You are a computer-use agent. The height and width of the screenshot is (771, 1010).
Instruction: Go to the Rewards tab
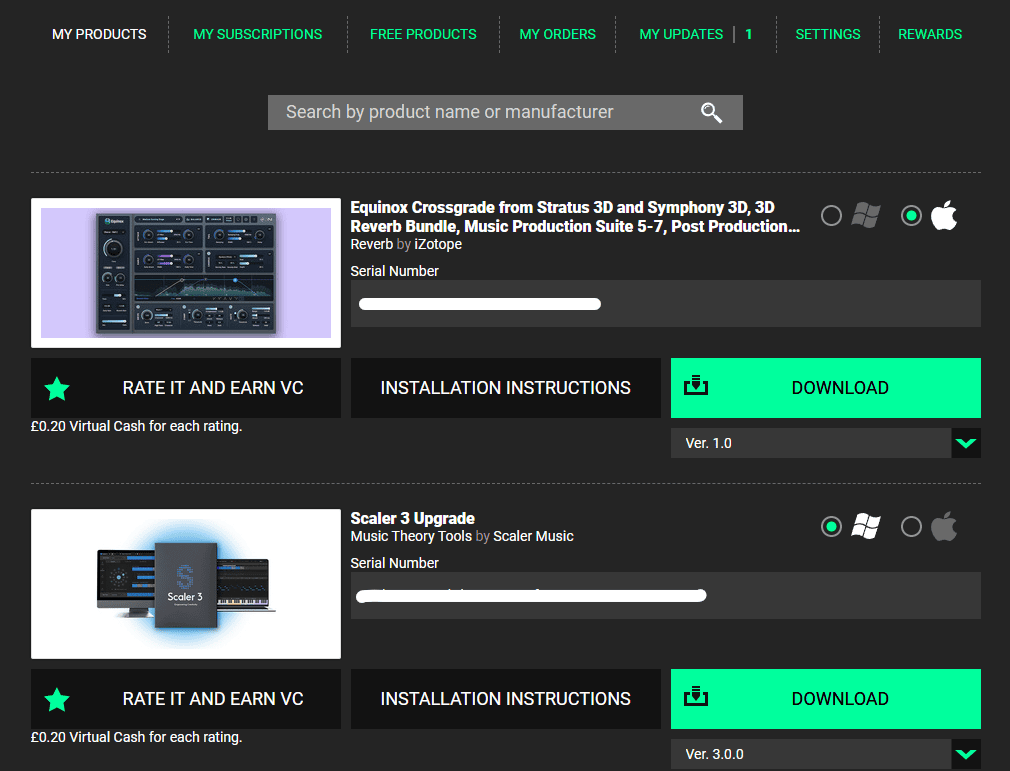point(930,34)
